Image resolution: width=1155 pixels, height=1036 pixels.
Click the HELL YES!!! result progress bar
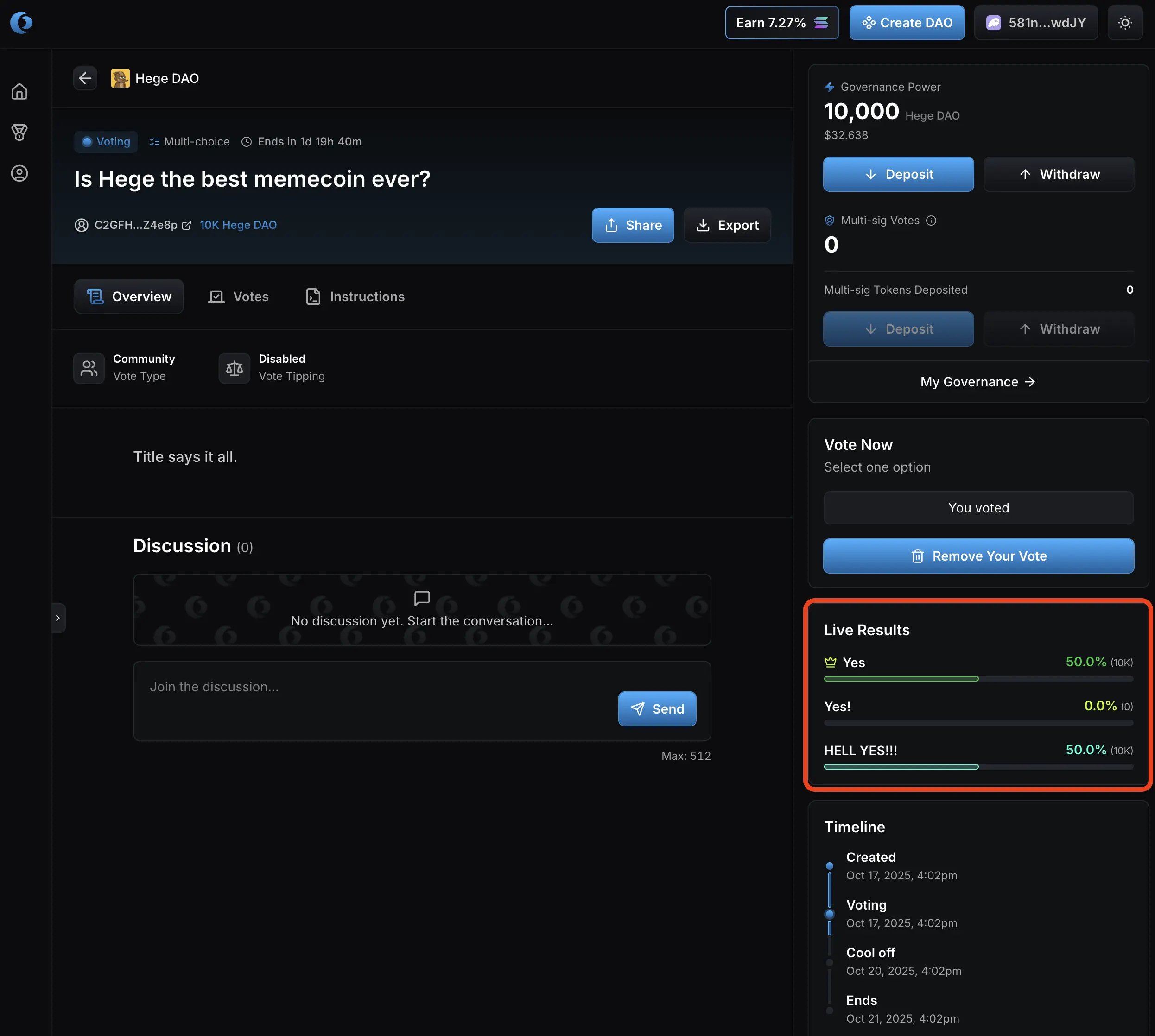pos(978,767)
